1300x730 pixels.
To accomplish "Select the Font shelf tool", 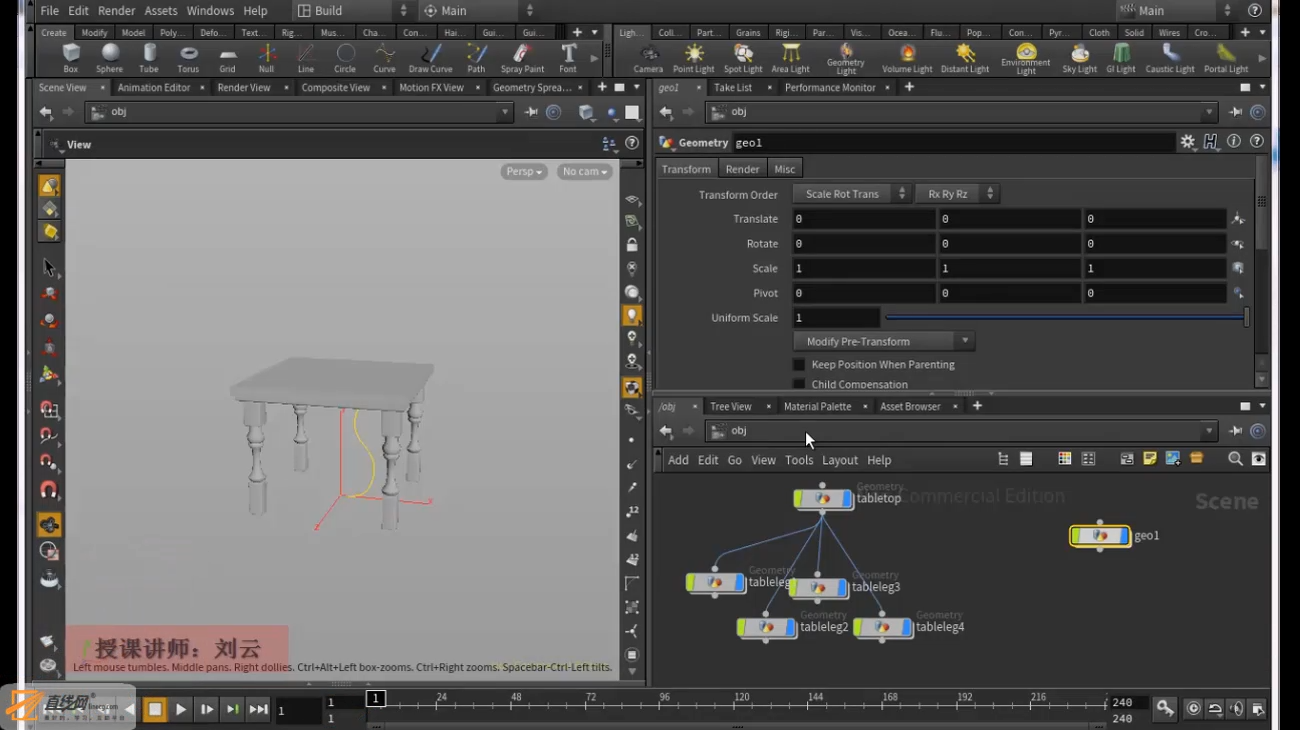I will [x=568, y=58].
